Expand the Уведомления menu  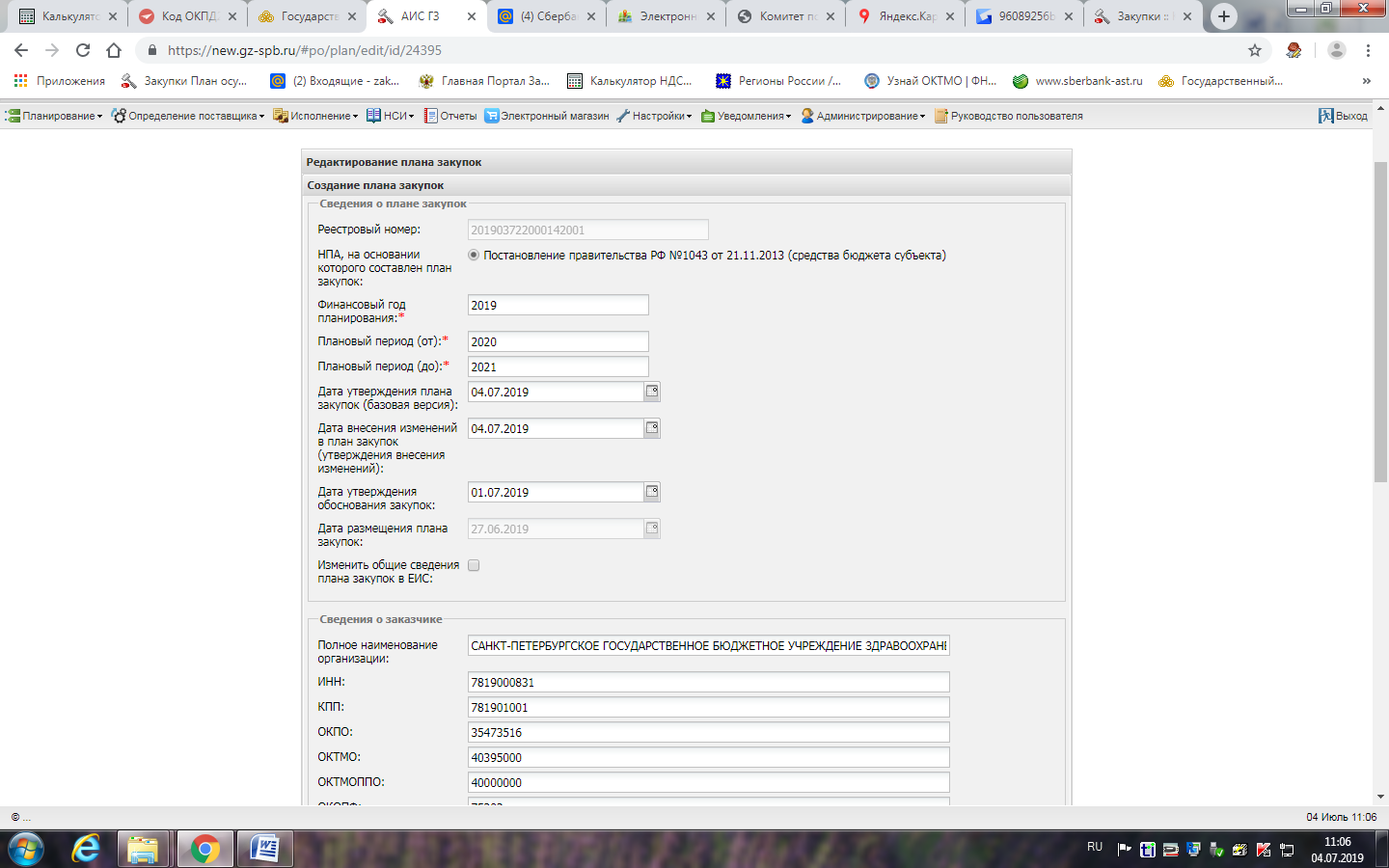[x=747, y=116]
